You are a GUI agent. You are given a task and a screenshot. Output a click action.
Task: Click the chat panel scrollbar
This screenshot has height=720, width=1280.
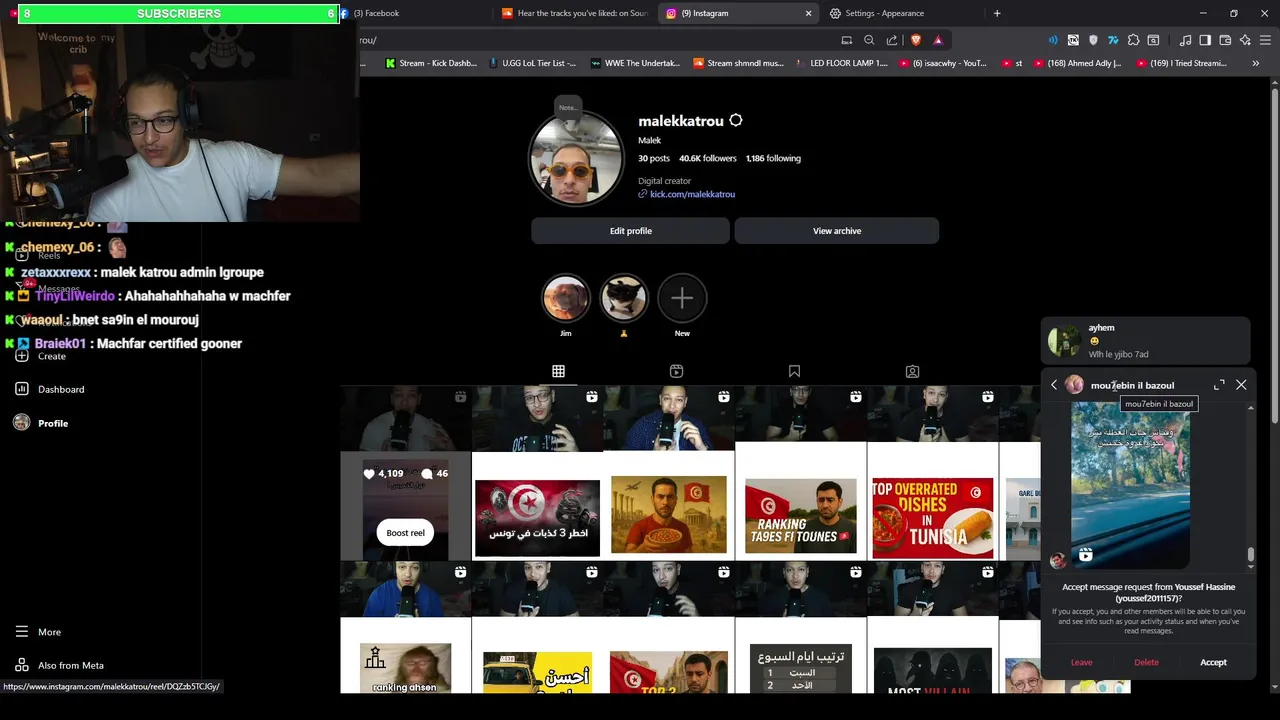coord(1250,555)
